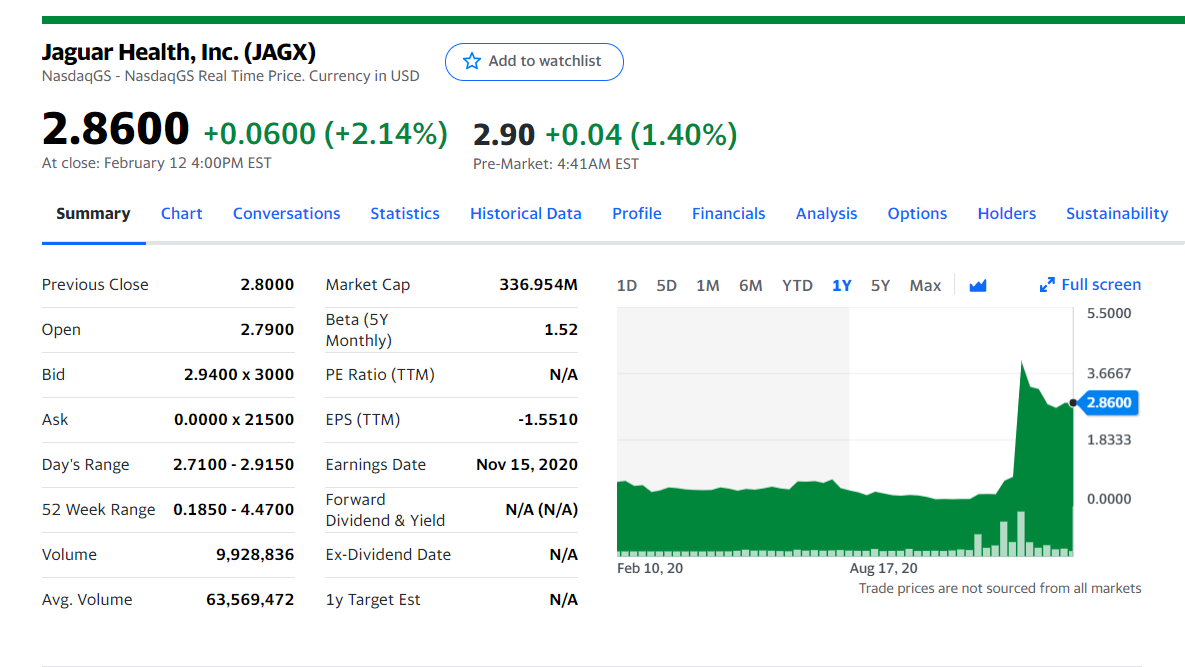Viewport: 1185px width, 667px height.
Task: Go to Historical Data tab
Action: click(526, 214)
